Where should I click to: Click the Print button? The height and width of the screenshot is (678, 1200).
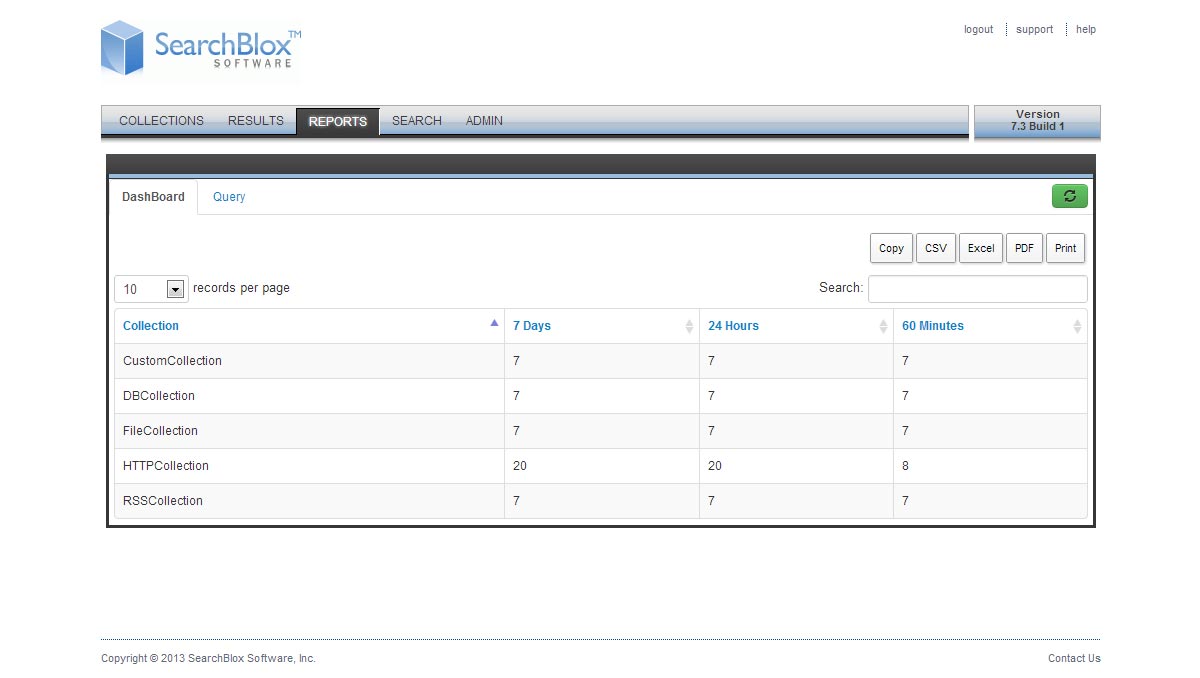click(1066, 248)
